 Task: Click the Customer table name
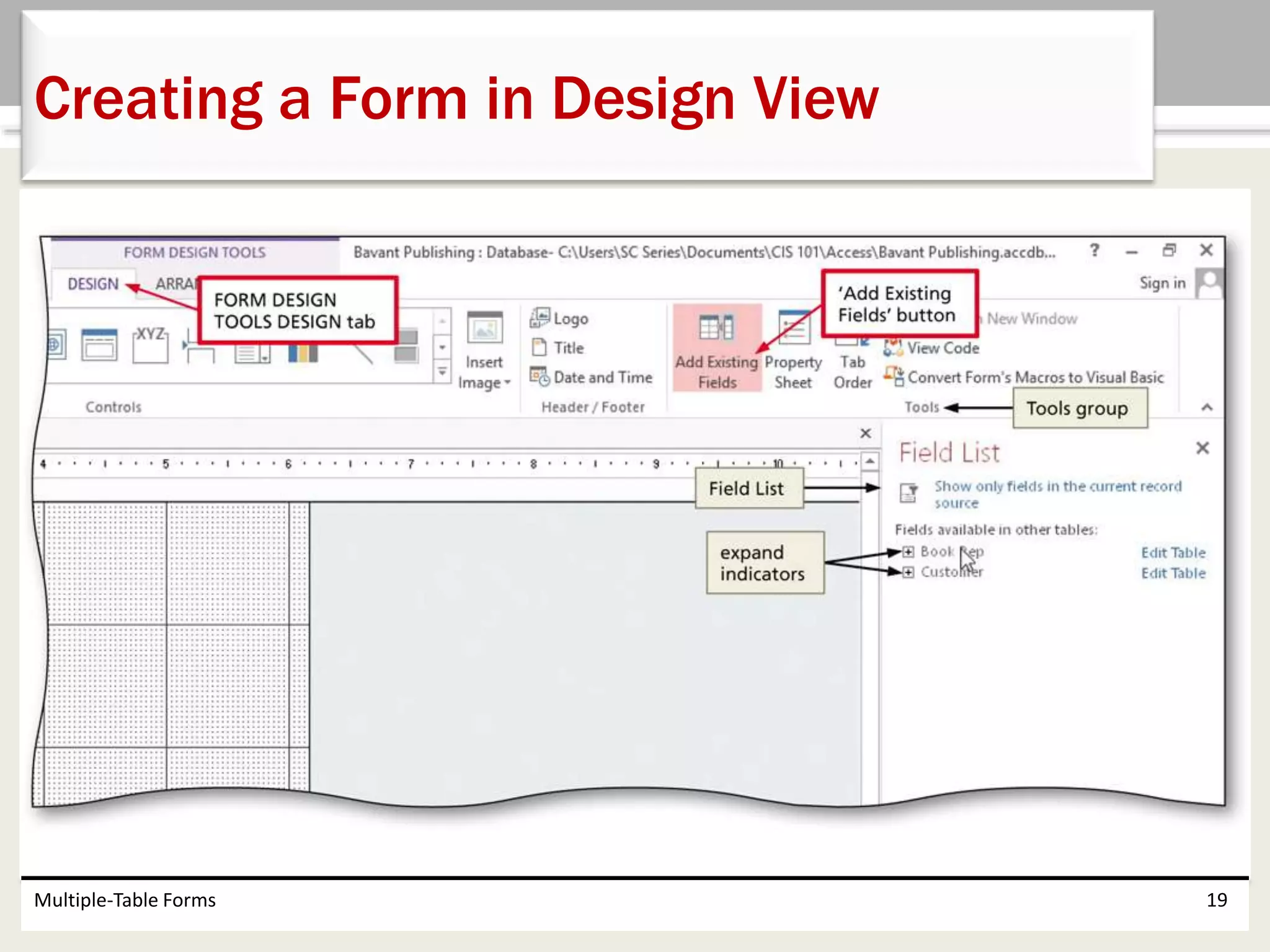pyautogui.click(x=952, y=572)
